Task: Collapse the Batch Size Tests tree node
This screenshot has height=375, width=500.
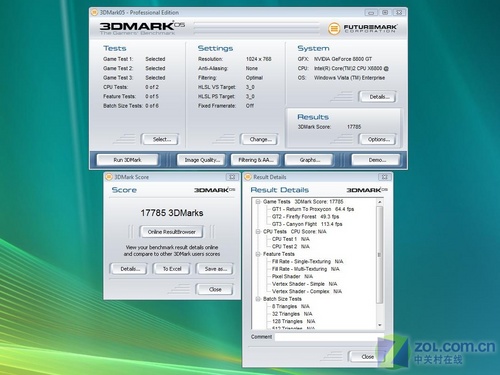Action: [258, 299]
